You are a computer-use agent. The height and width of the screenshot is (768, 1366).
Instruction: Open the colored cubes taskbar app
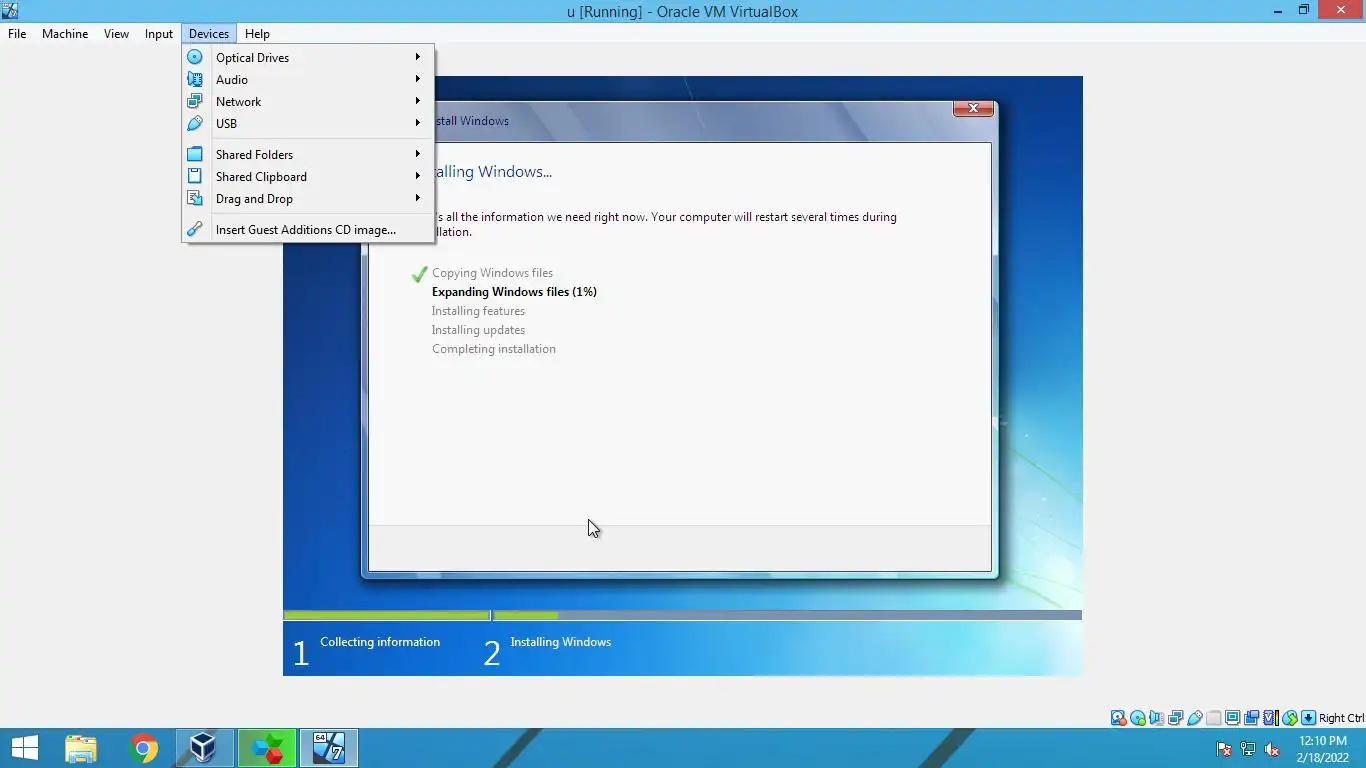pos(267,748)
